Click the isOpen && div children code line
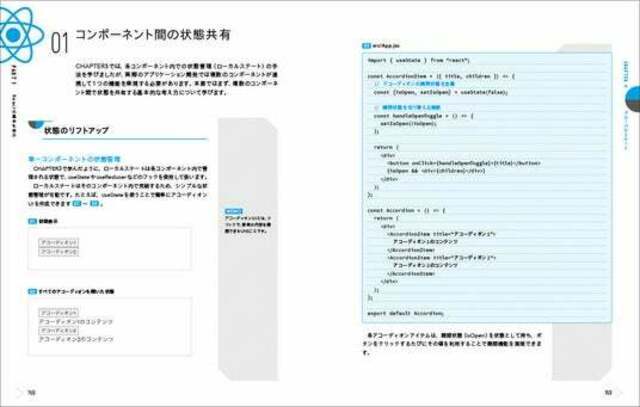 click(x=436, y=171)
